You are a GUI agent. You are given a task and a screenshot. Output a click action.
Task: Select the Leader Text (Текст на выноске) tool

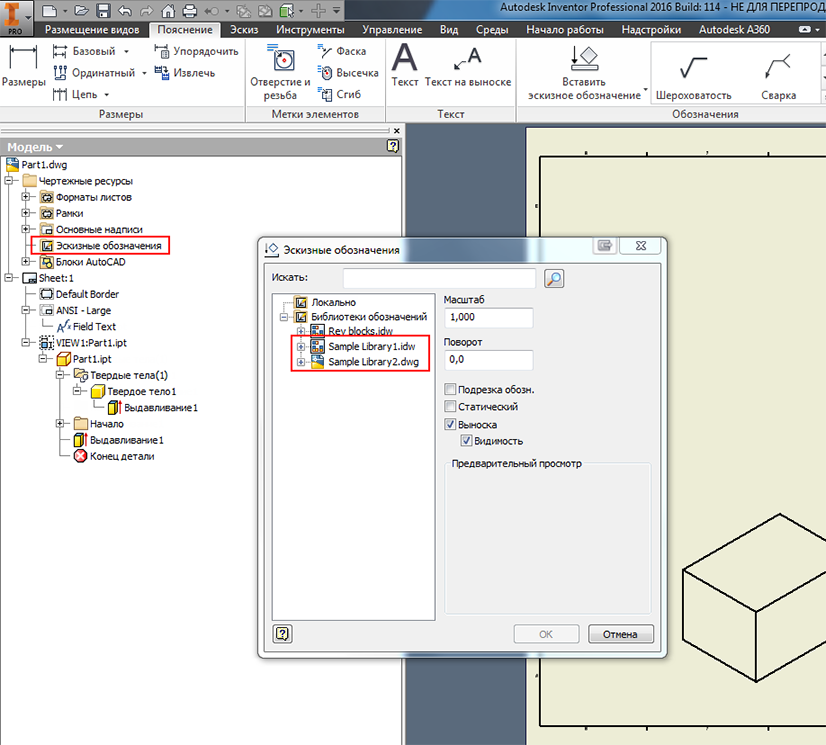point(468,66)
